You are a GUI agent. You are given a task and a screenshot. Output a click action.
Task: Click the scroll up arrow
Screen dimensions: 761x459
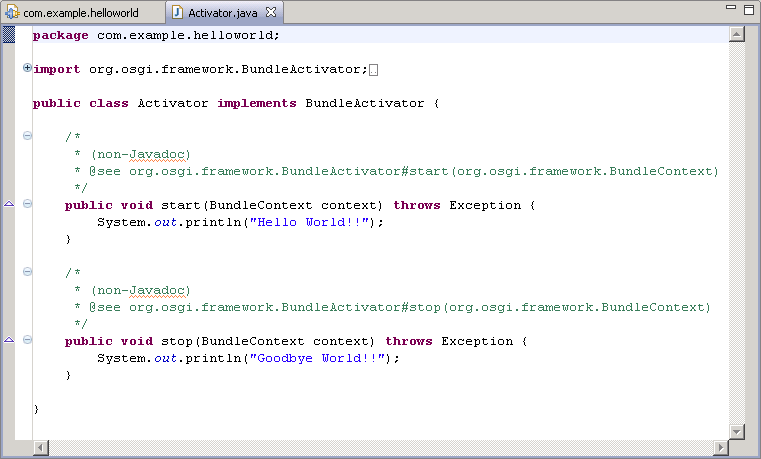pos(737,34)
